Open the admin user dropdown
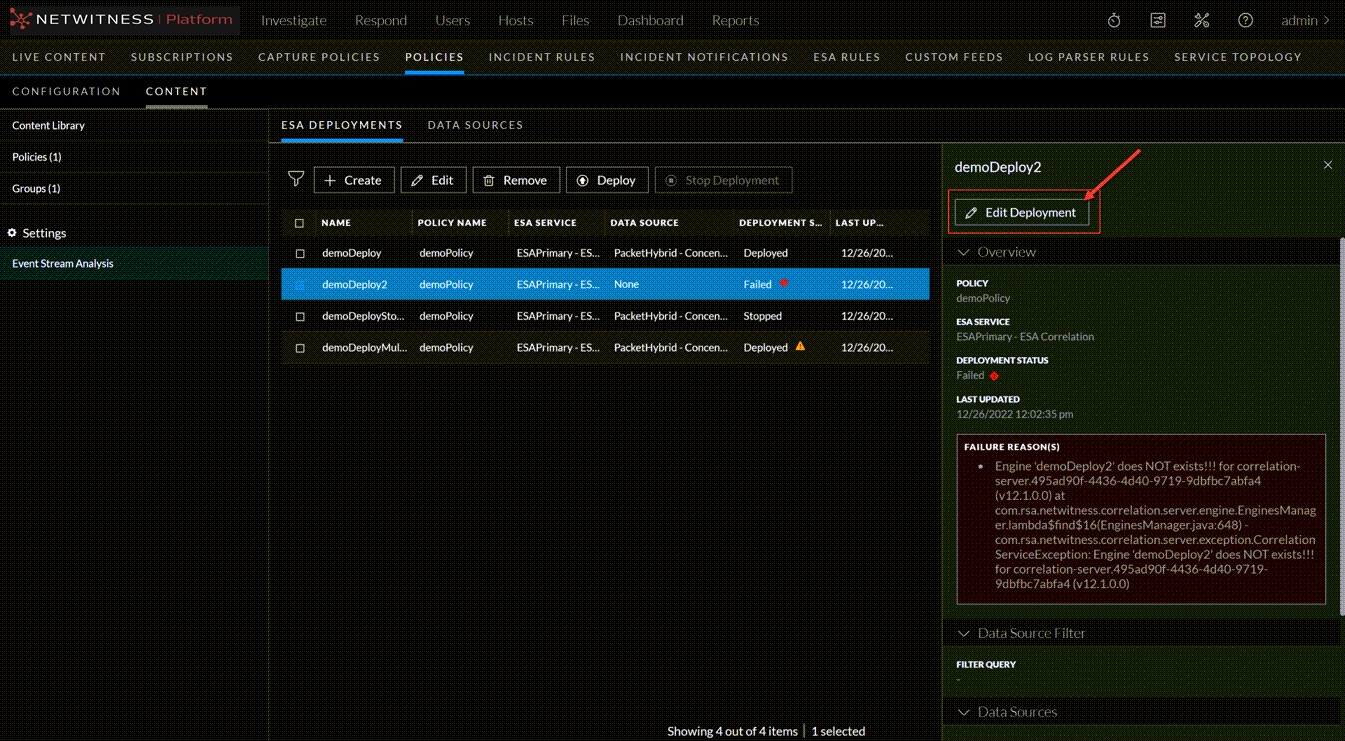Image resolution: width=1345 pixels, height=741 pixels. [x=1305, y=20]
